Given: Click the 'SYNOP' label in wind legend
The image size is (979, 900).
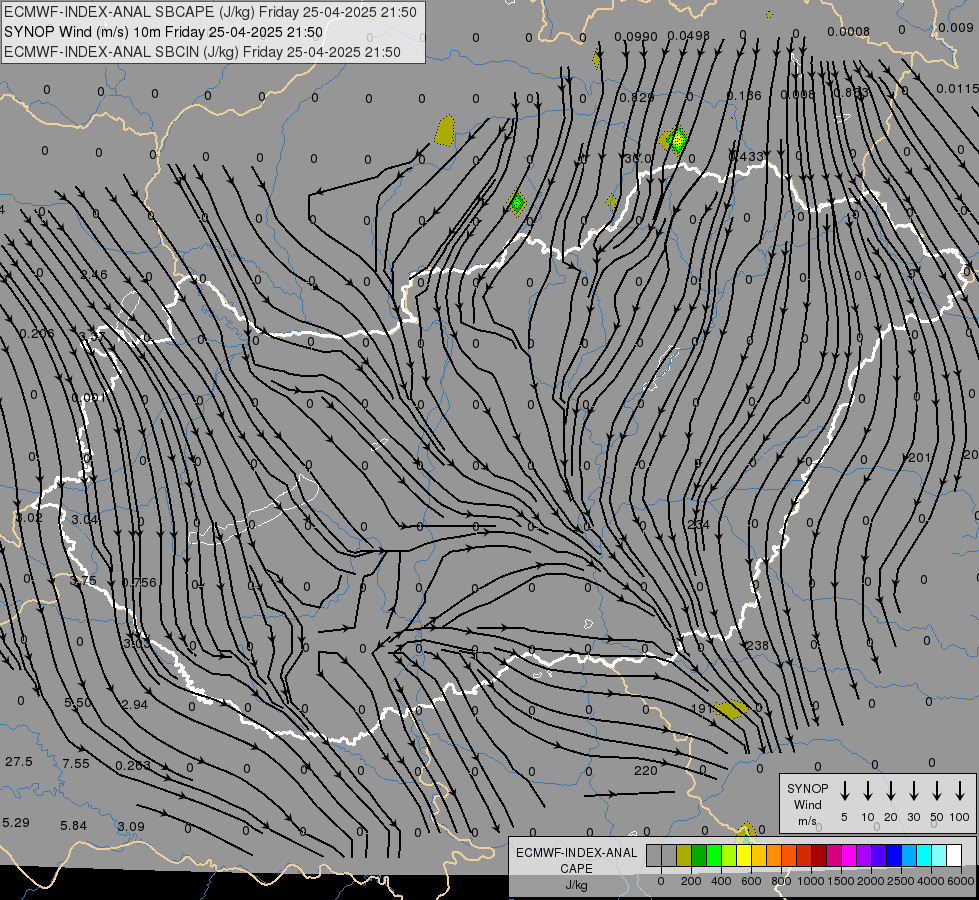Looking at the screenshot, I should pyautogui.click(x=807, y=788).
